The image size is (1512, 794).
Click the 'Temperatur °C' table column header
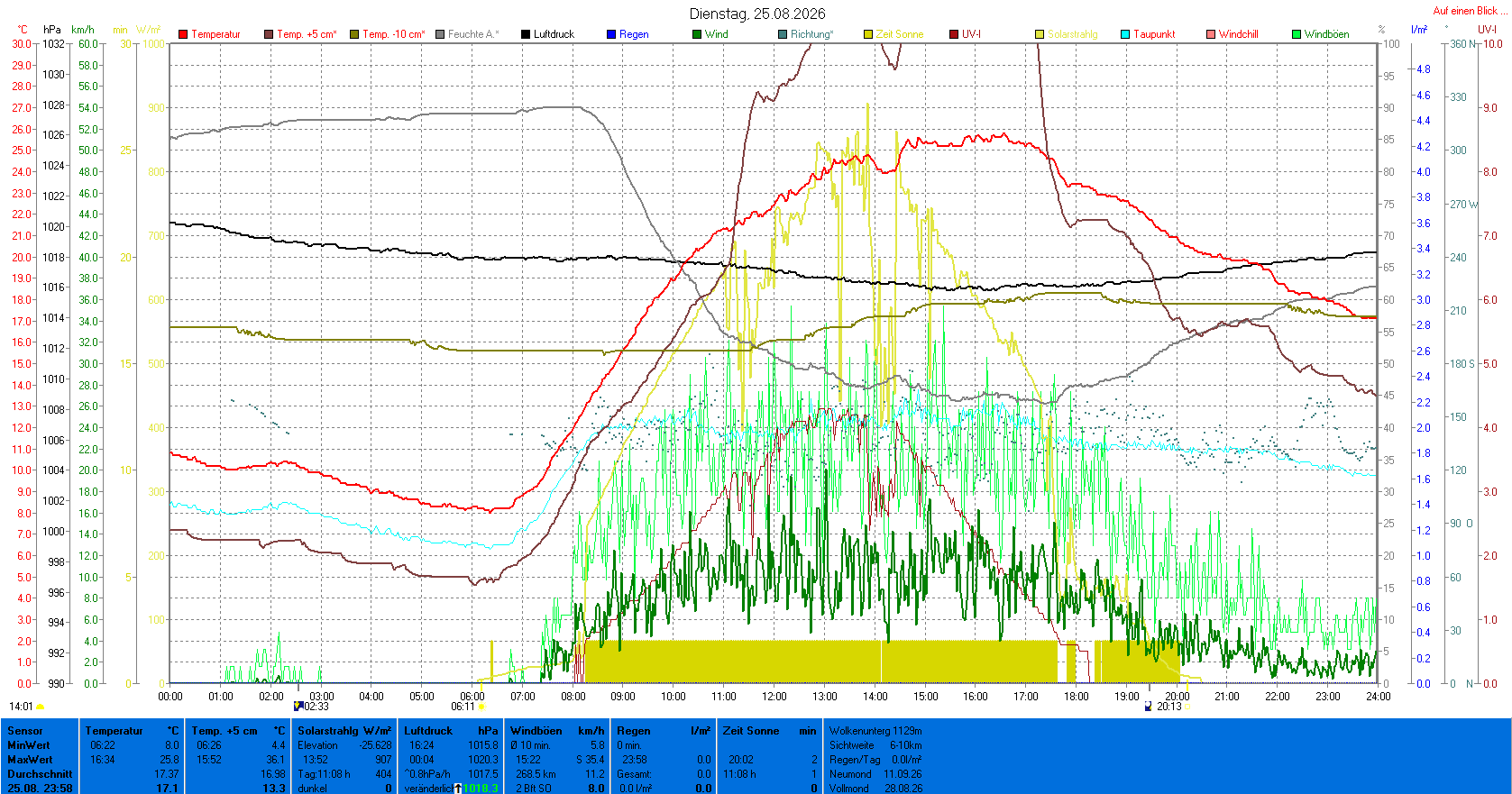(x=133, y=731)
